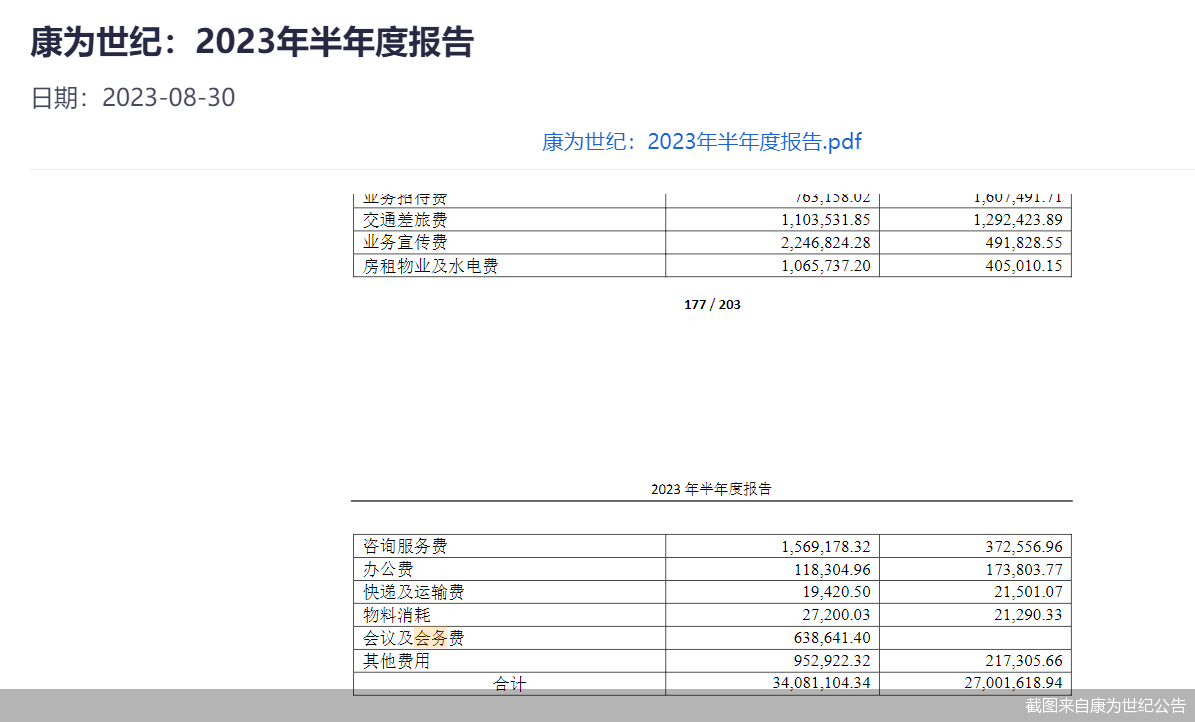This screenshot has height=722, width=1195.
Task: Click the value 27,200.03
Action: tap(836, 615)
